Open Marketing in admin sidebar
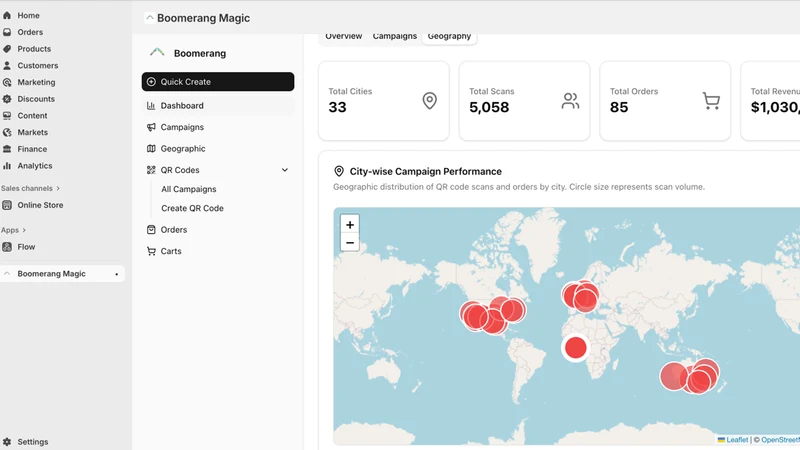The image size is (800, 450). pyautogui.click(x=36, y=82)
